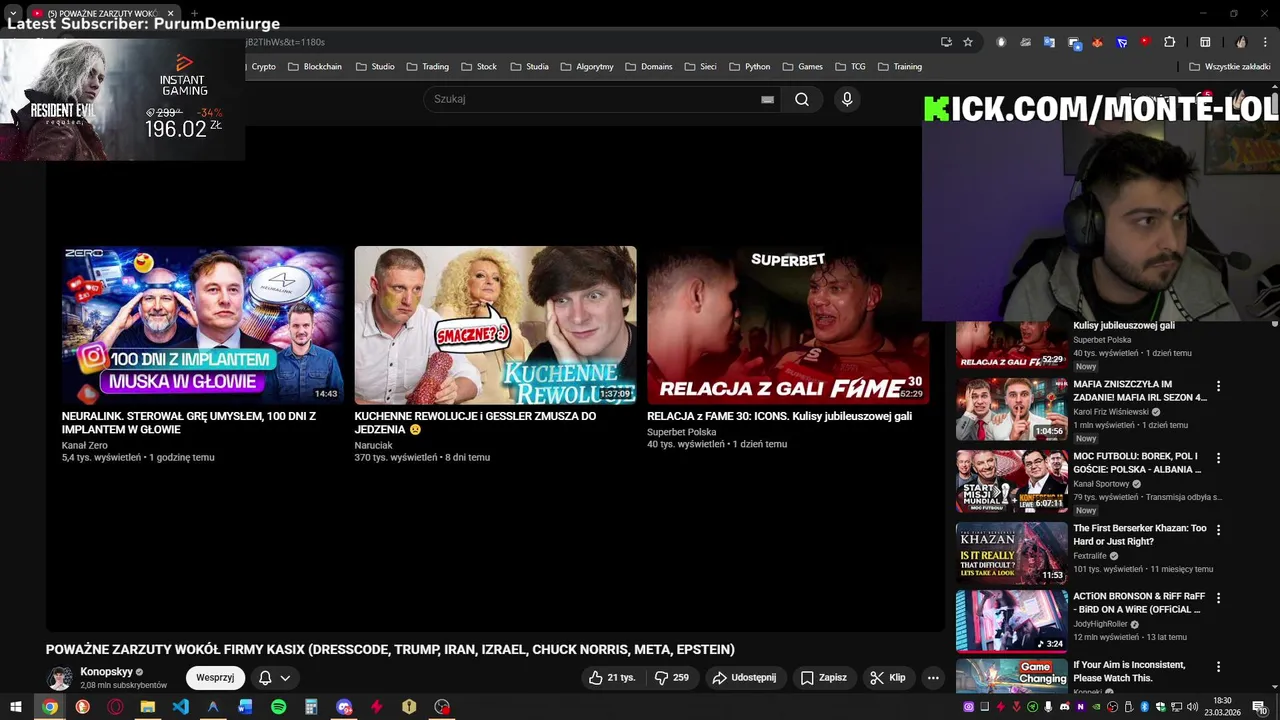Open Visual Studio Code from taskbar
Viewport: 1280px width, 720px height.
(x=180, y=707)
